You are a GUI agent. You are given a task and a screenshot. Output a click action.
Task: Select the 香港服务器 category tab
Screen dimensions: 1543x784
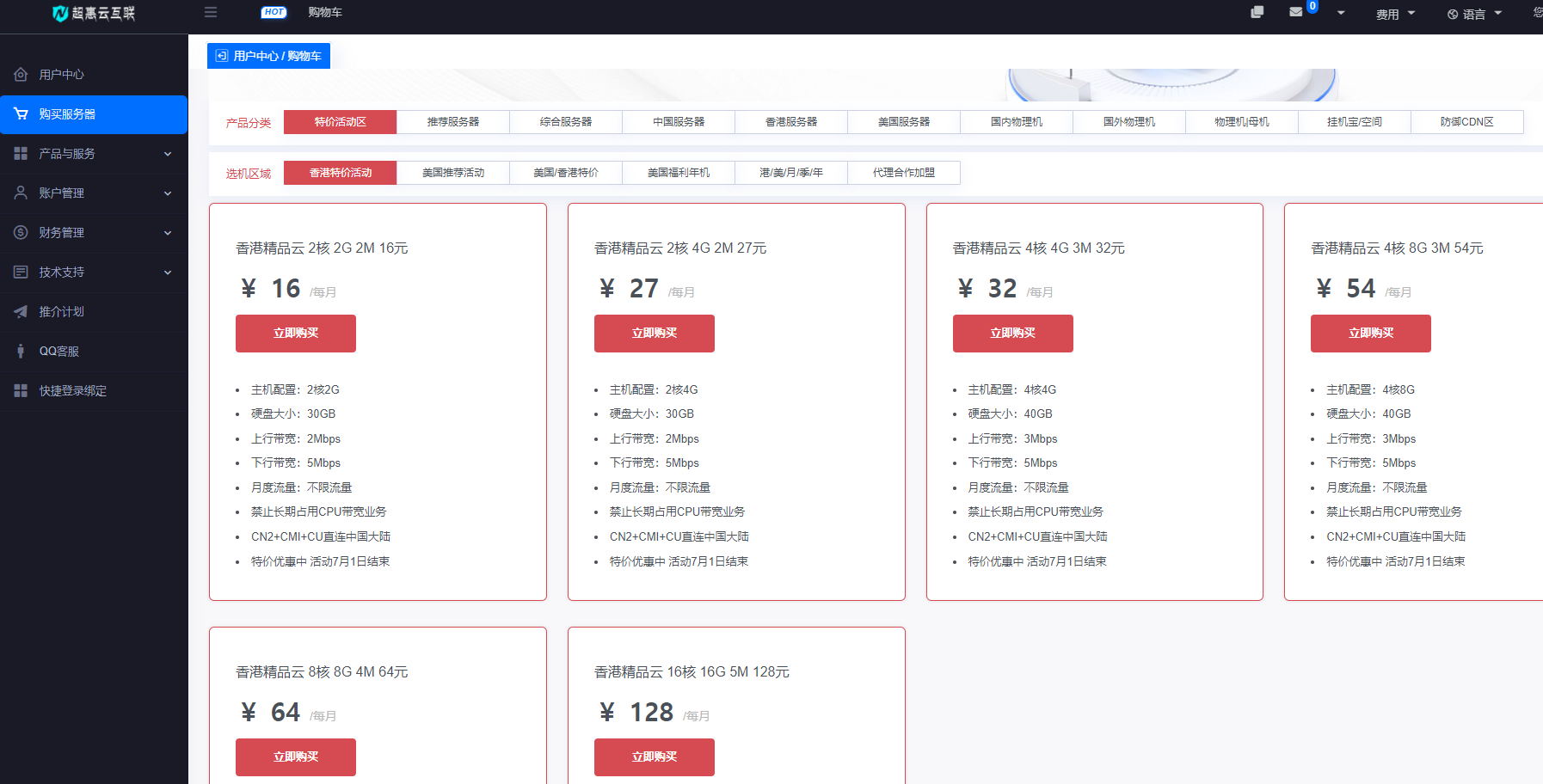tap(791, 122)
